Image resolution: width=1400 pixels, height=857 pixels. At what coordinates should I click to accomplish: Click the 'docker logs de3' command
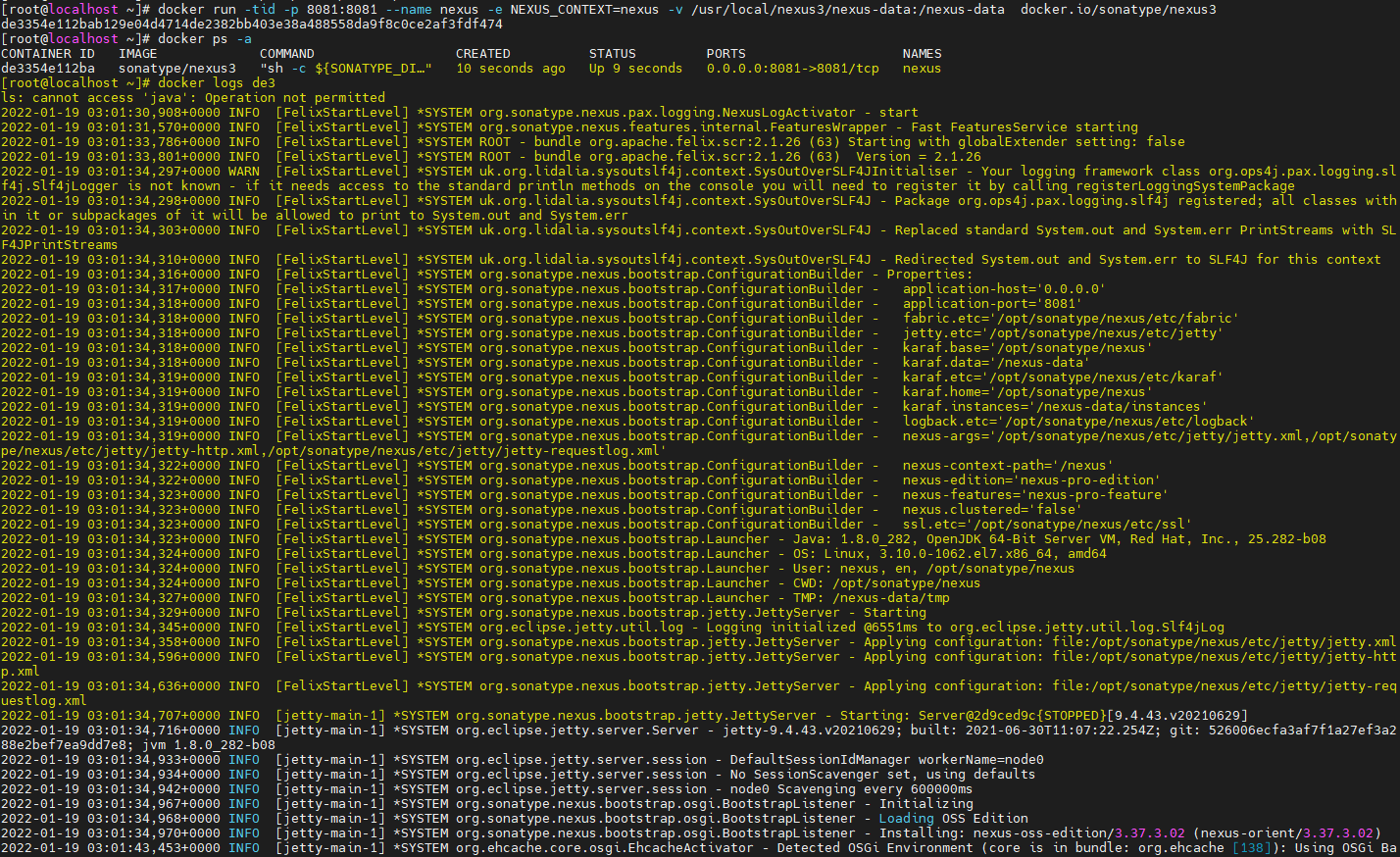click(x=217, y=82)
